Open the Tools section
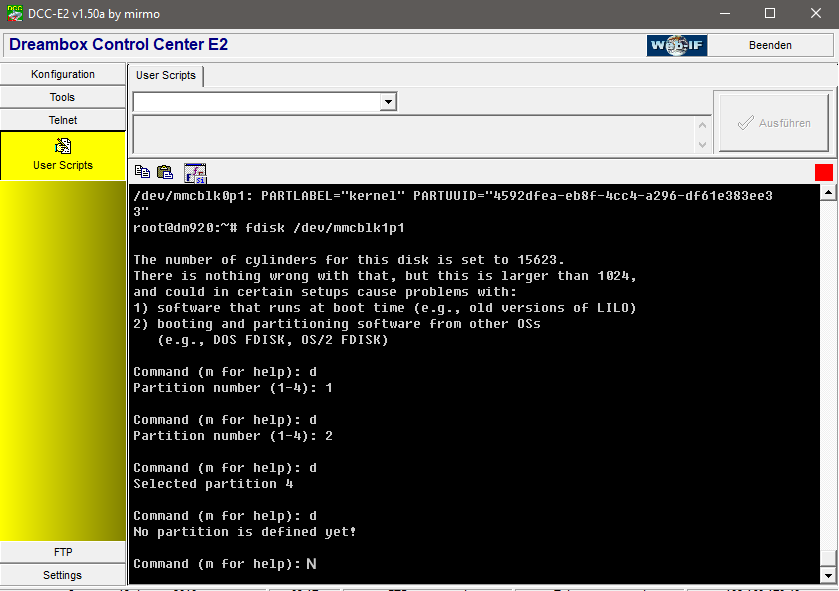Screen dimensions: 839x591 pos(63,98)
